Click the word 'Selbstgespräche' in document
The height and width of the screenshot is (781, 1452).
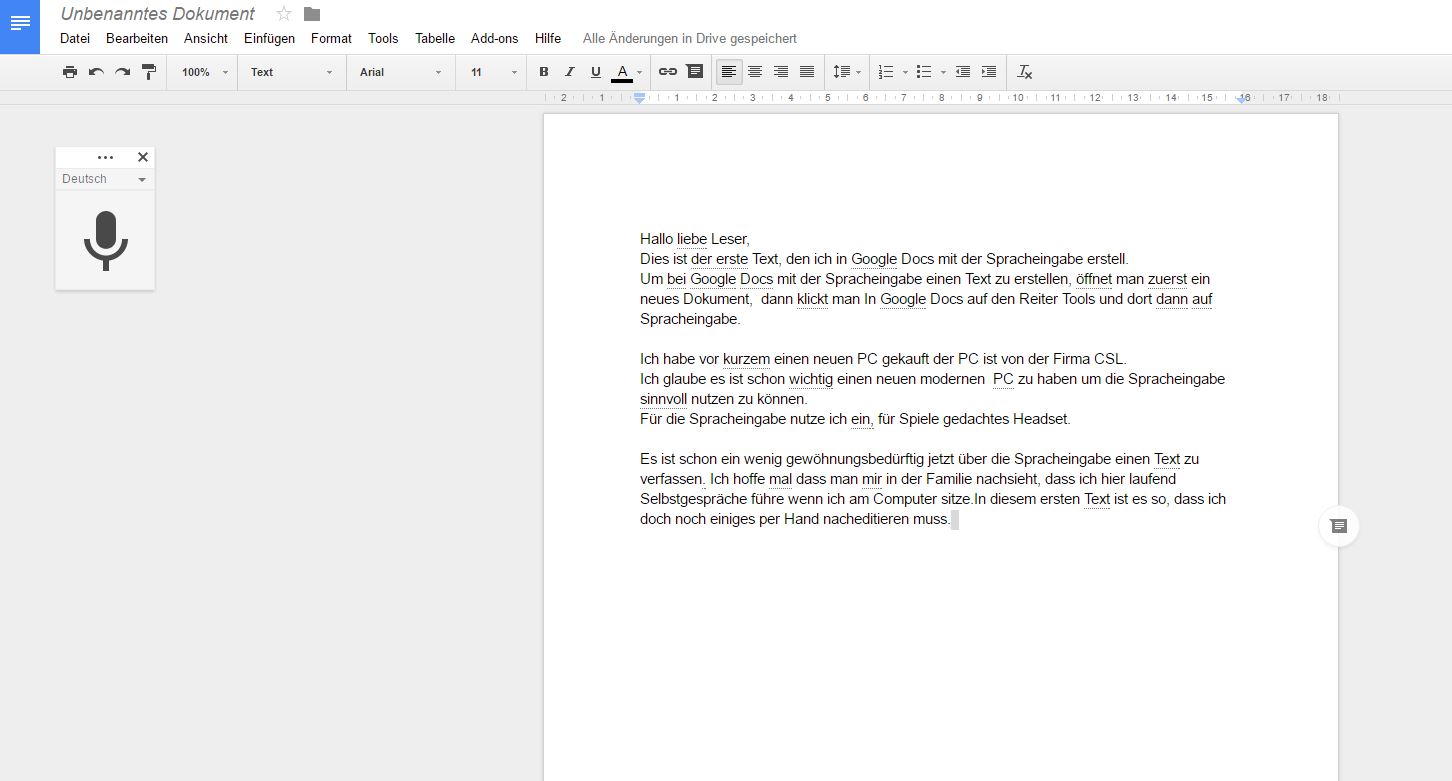[694, 499]
